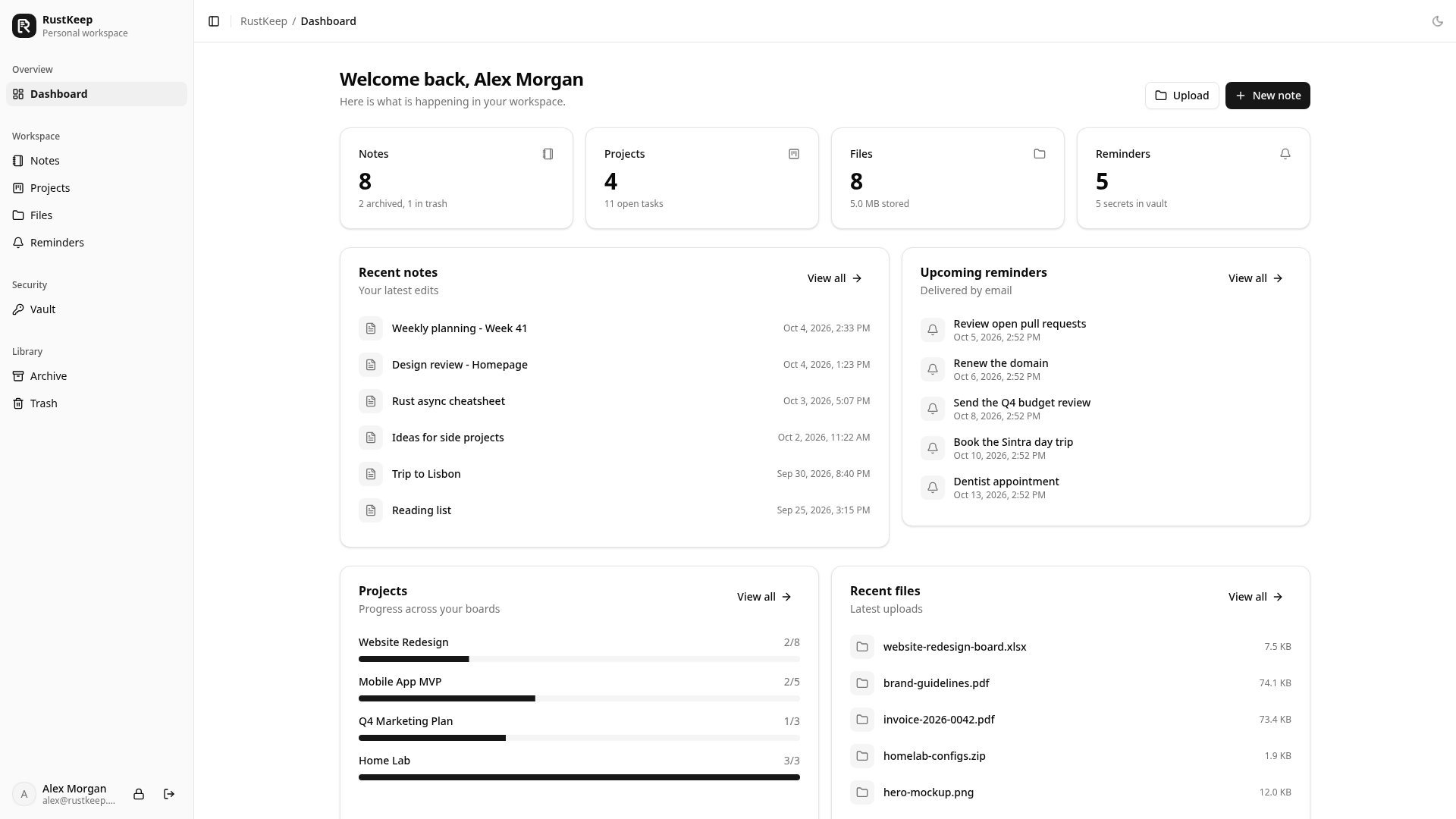Open the Vault security page
This screenshot has height=819, width=1456.
(96, 309)
